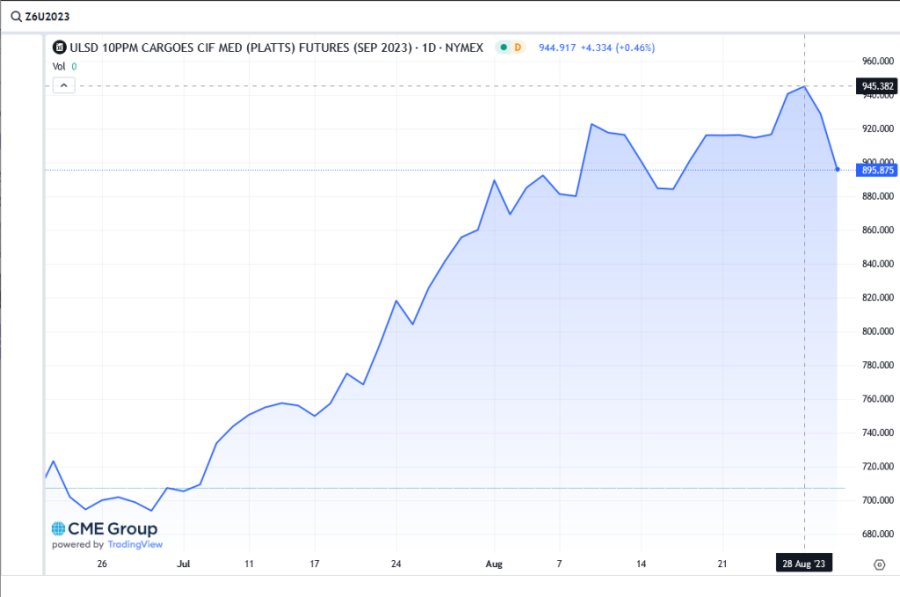Open chart settings gear icon

point(879,564)
